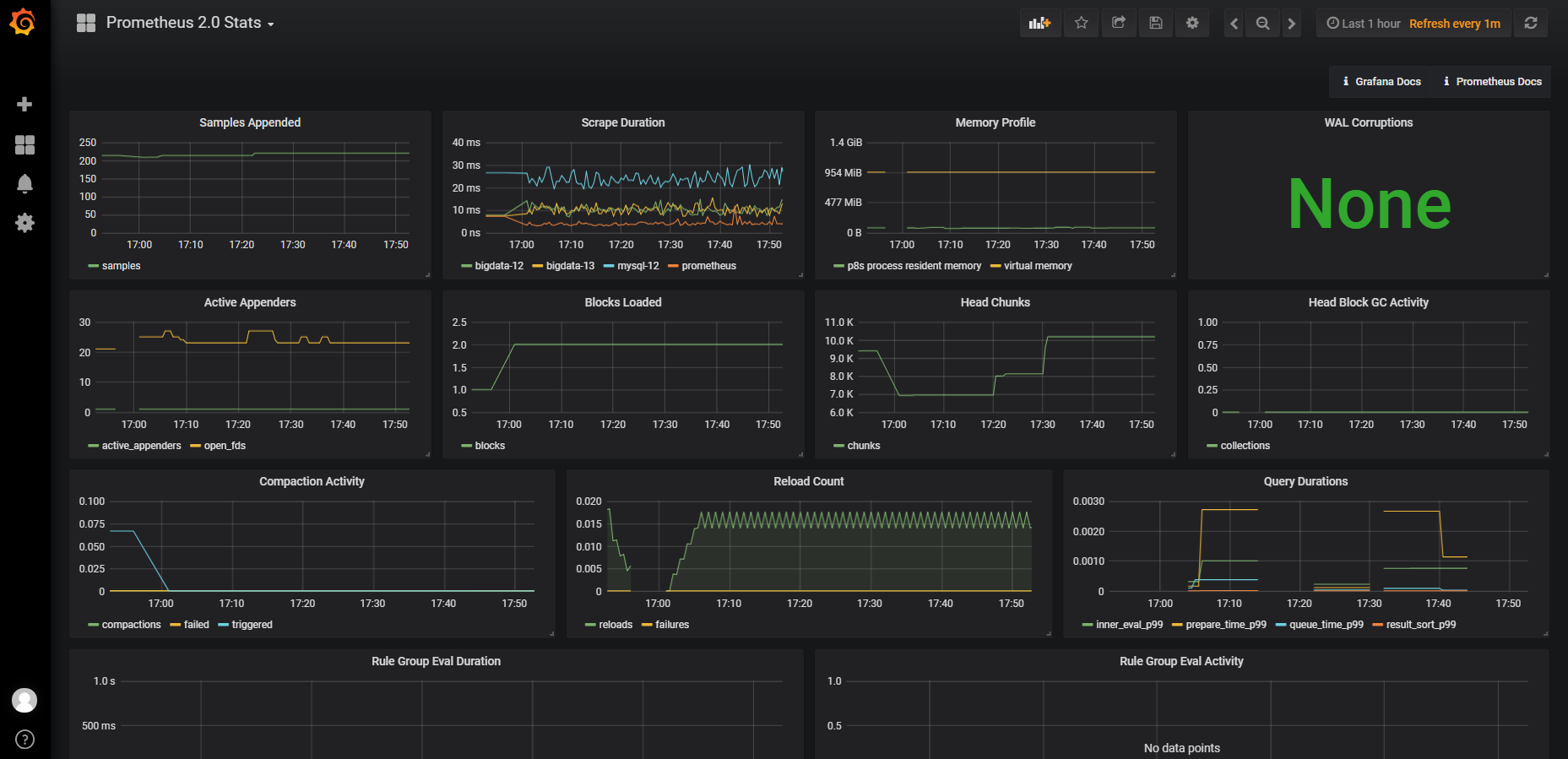The width and height of the screenshot is (1568, 759).
Task: Open Head Chunks panel title menu
Action: pos(996,302)
